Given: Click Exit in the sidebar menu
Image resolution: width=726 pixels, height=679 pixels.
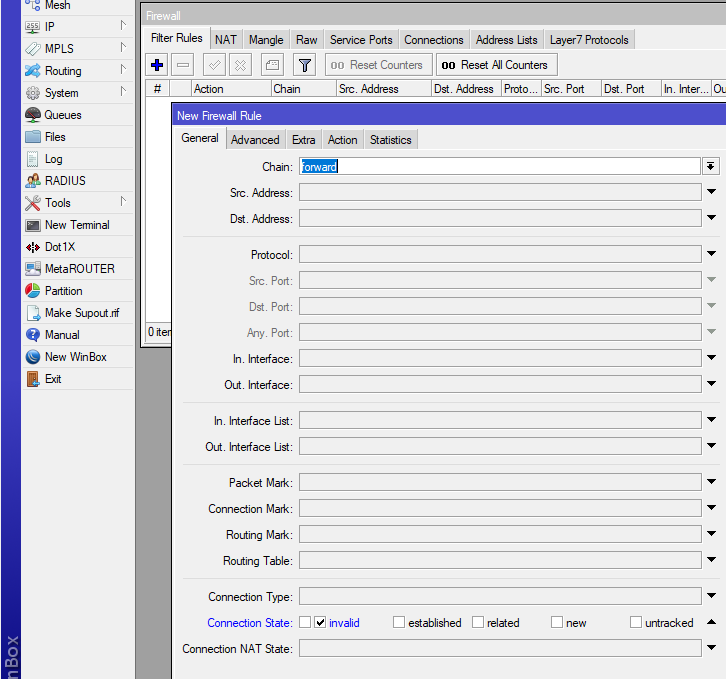Looking at the screenshot, I should click(53, 379).
